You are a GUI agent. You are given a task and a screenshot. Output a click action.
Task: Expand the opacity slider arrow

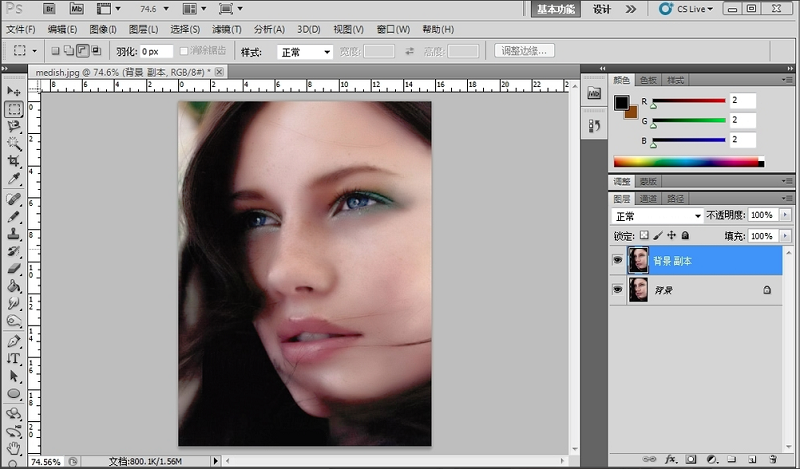tap(783, 216)
